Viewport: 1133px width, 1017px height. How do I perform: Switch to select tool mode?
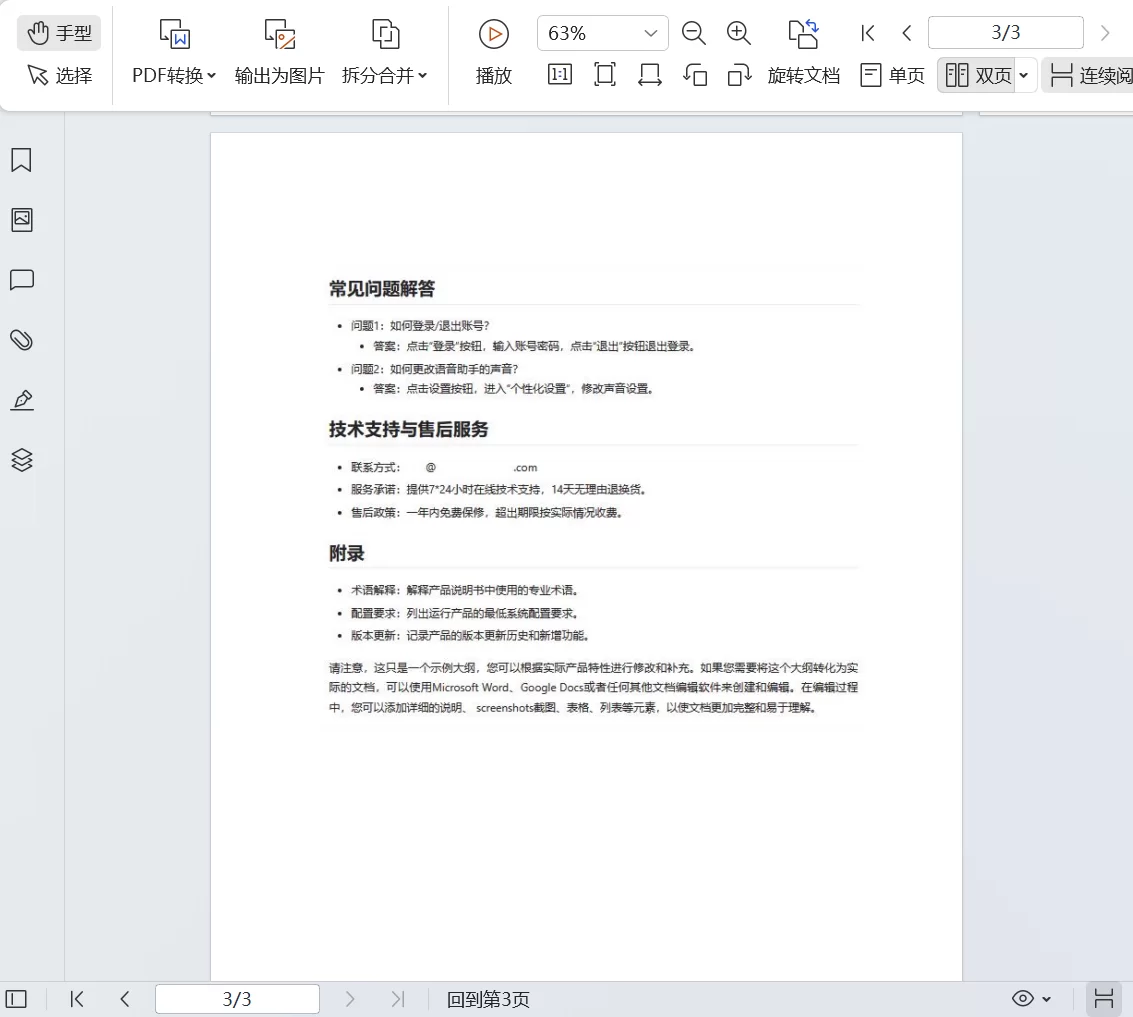[x=59, y=75]
